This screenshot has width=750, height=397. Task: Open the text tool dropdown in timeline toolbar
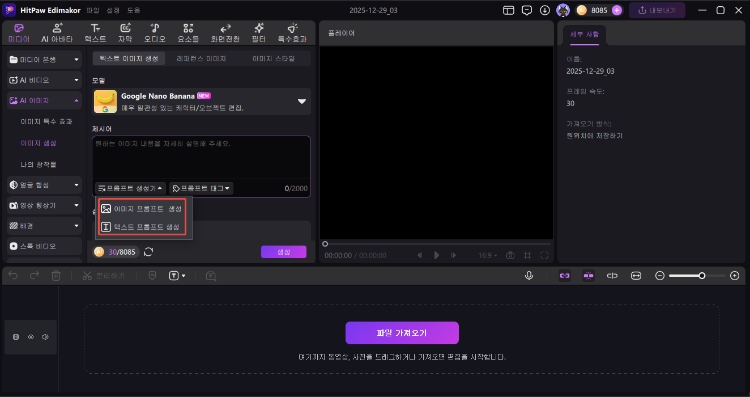pos(176,276)
